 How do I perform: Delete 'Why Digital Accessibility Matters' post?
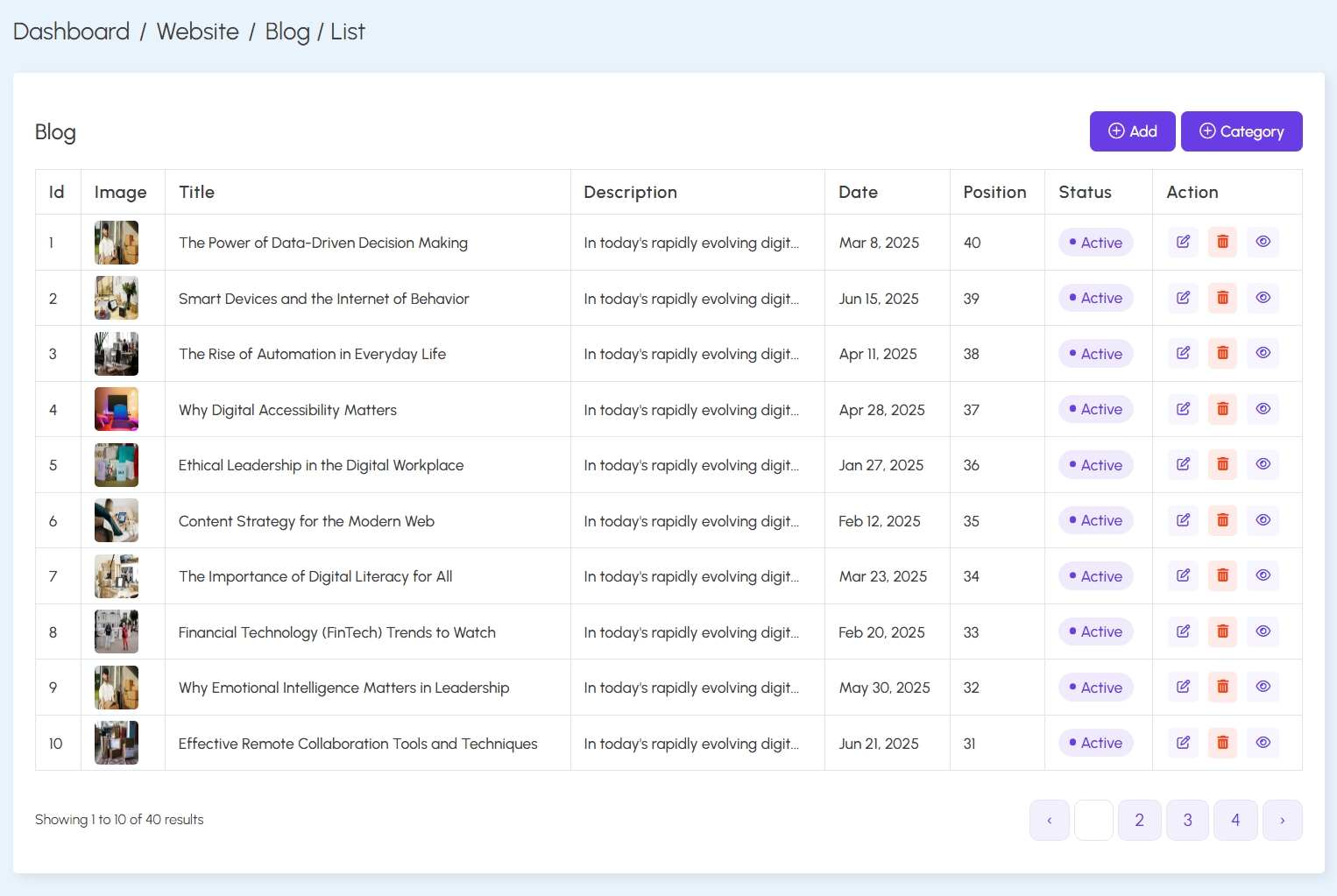click(1223, 409)
